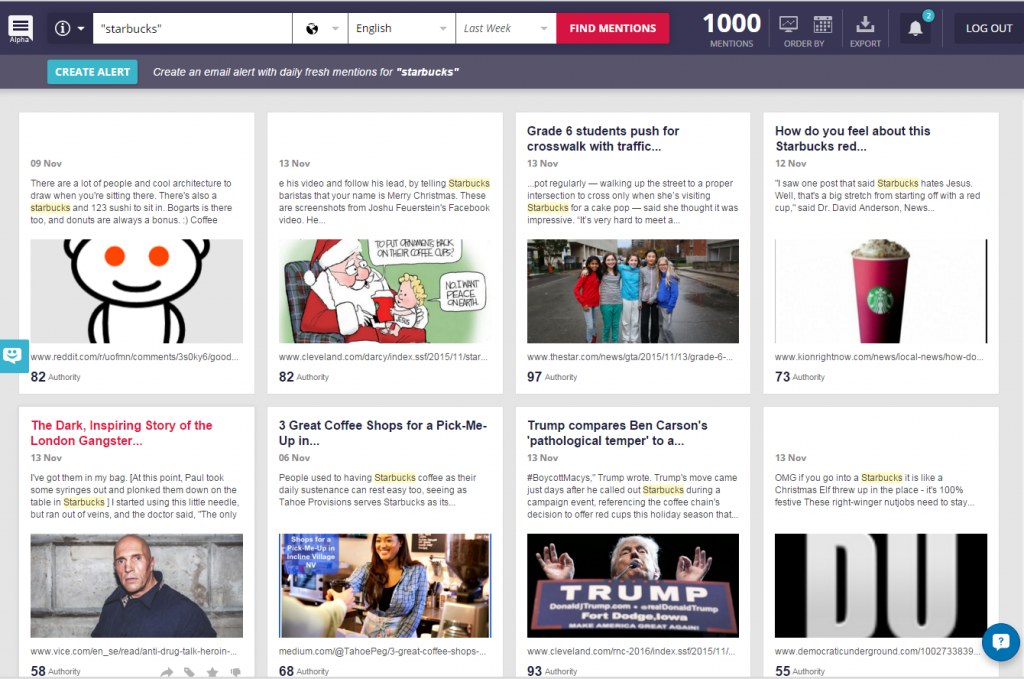Favorite the London Gangster mention with star

coord(212,672)
